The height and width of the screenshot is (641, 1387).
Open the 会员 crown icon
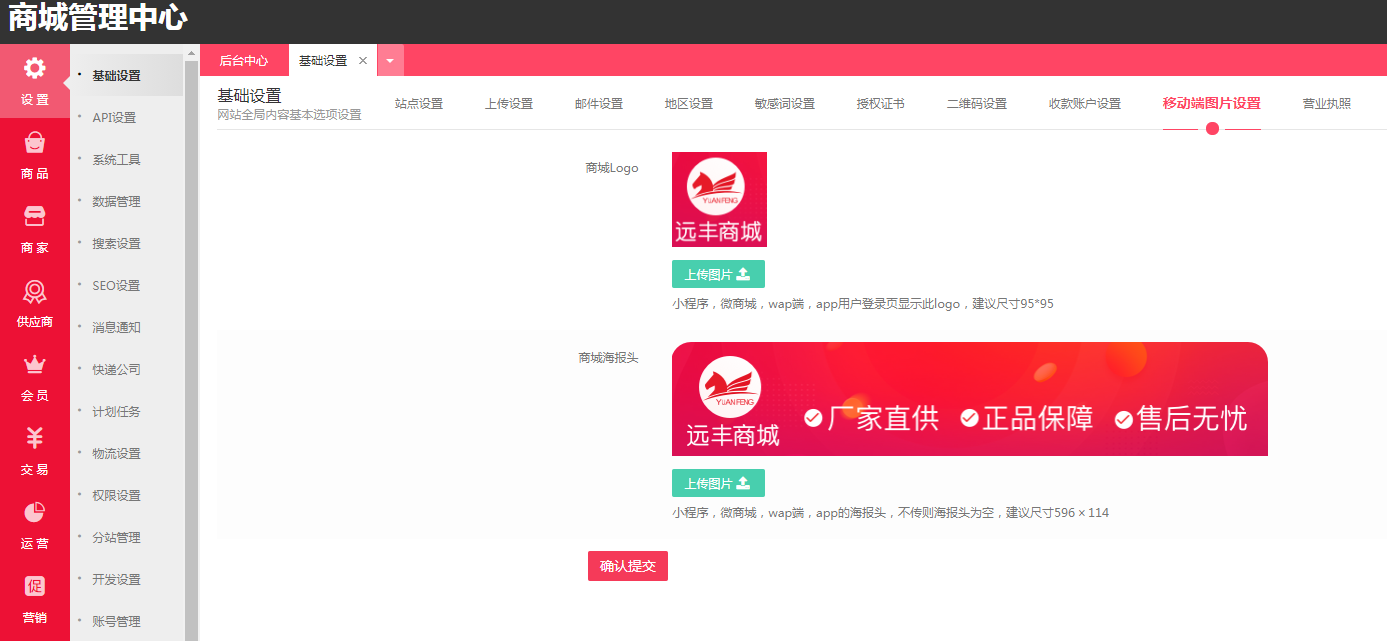tap(35, 364)
